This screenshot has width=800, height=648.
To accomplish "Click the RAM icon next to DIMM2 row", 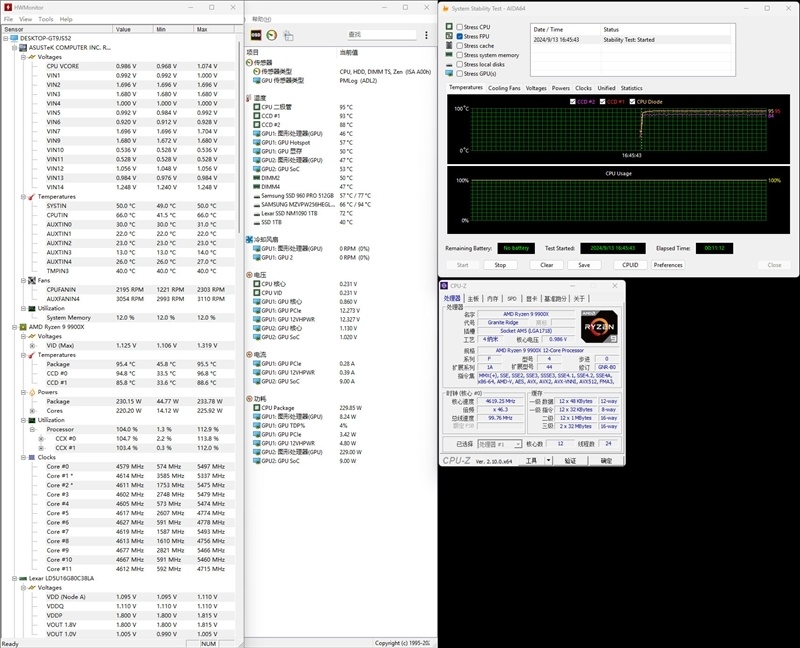I will tap(257, 178).
